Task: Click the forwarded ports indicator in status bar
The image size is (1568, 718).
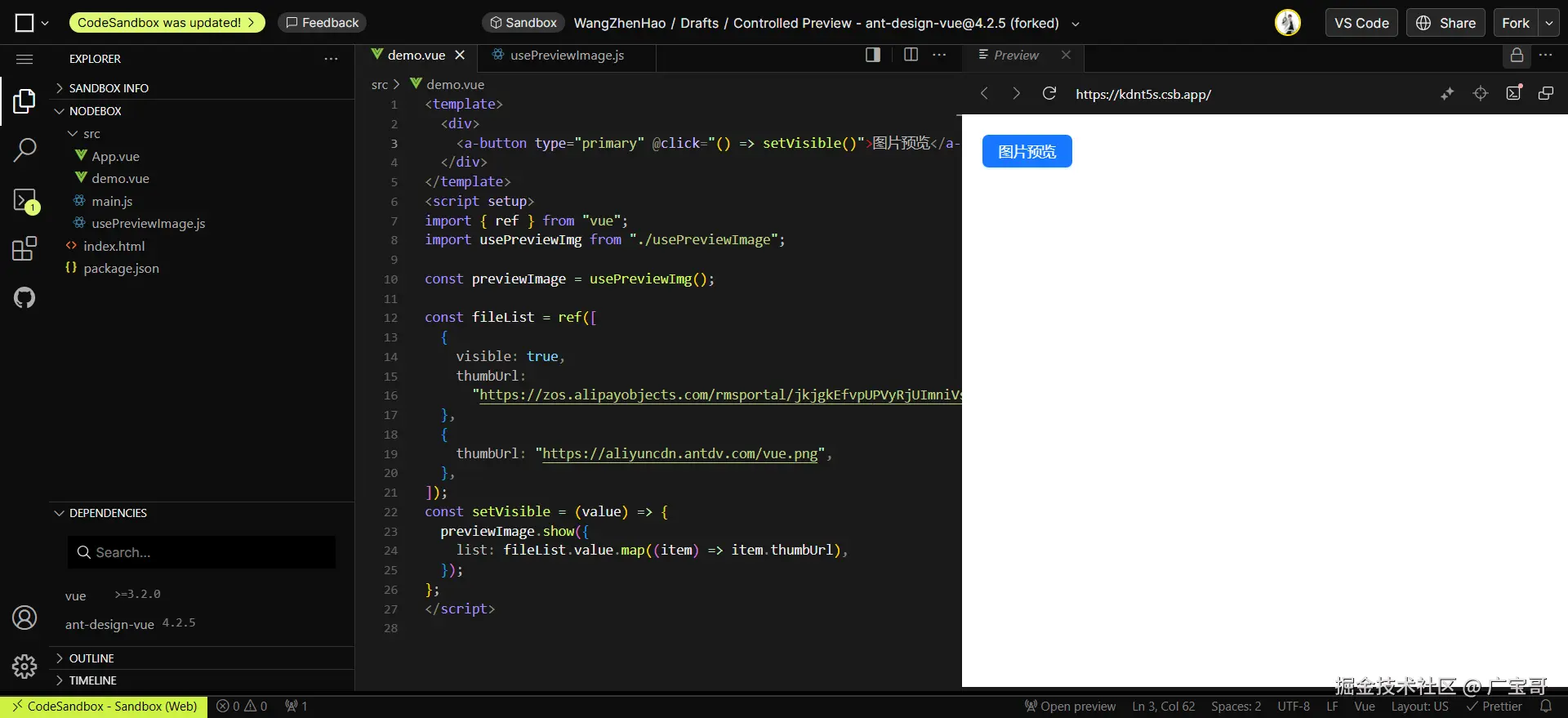Action: pos(296,707)
